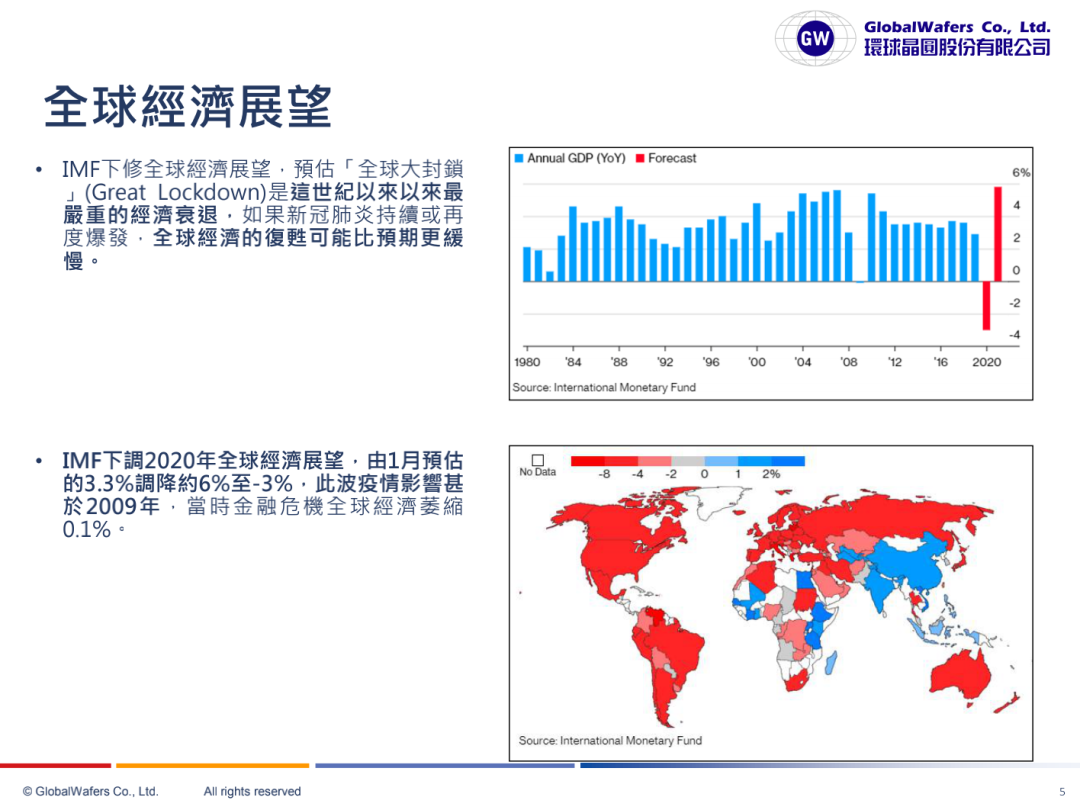Viewport: 1080px width, 810px height.
Task: Click the slide page number 5
Action: 1062,791
